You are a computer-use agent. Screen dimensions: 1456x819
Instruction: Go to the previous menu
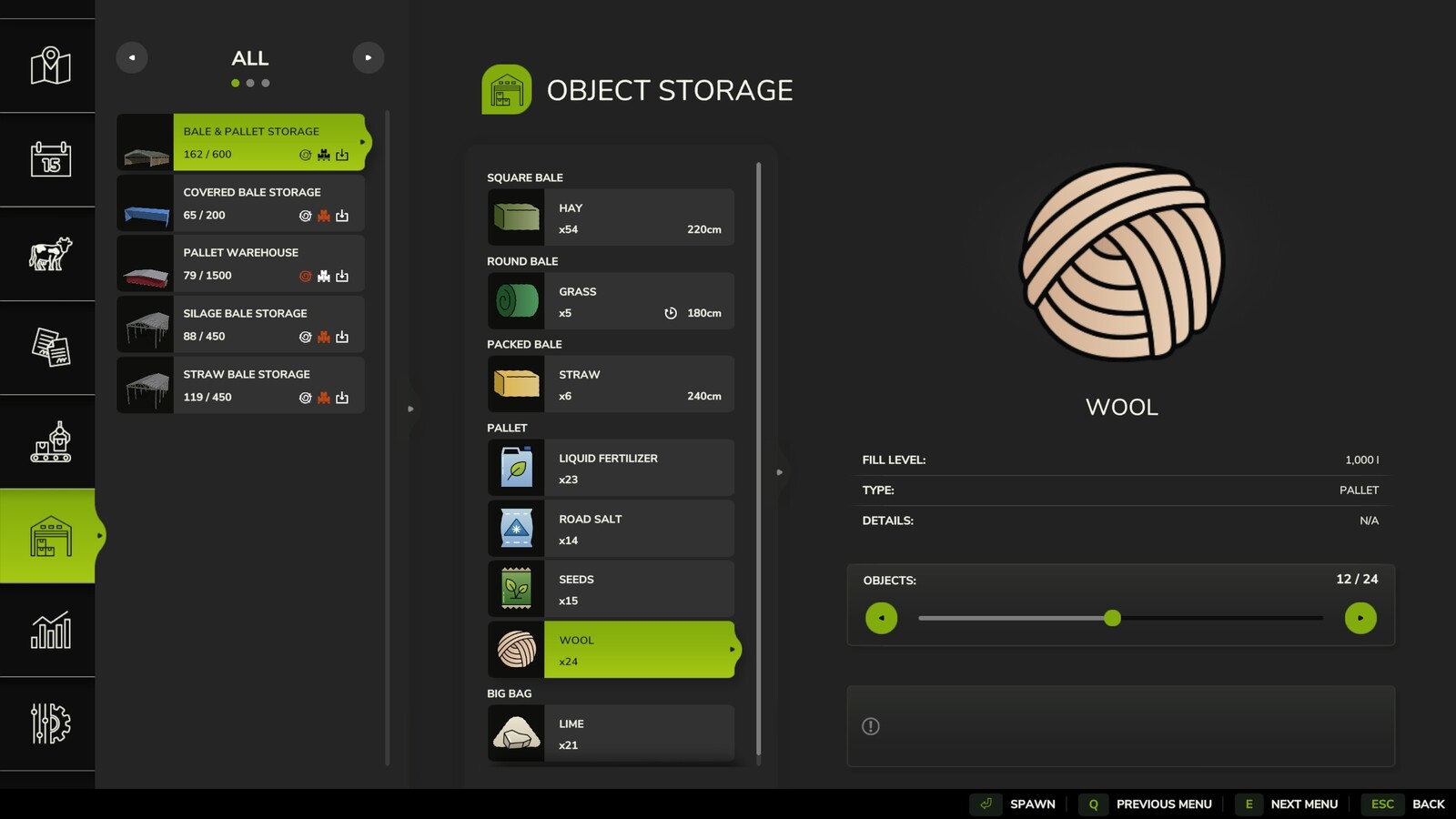tap(1163, 804)
